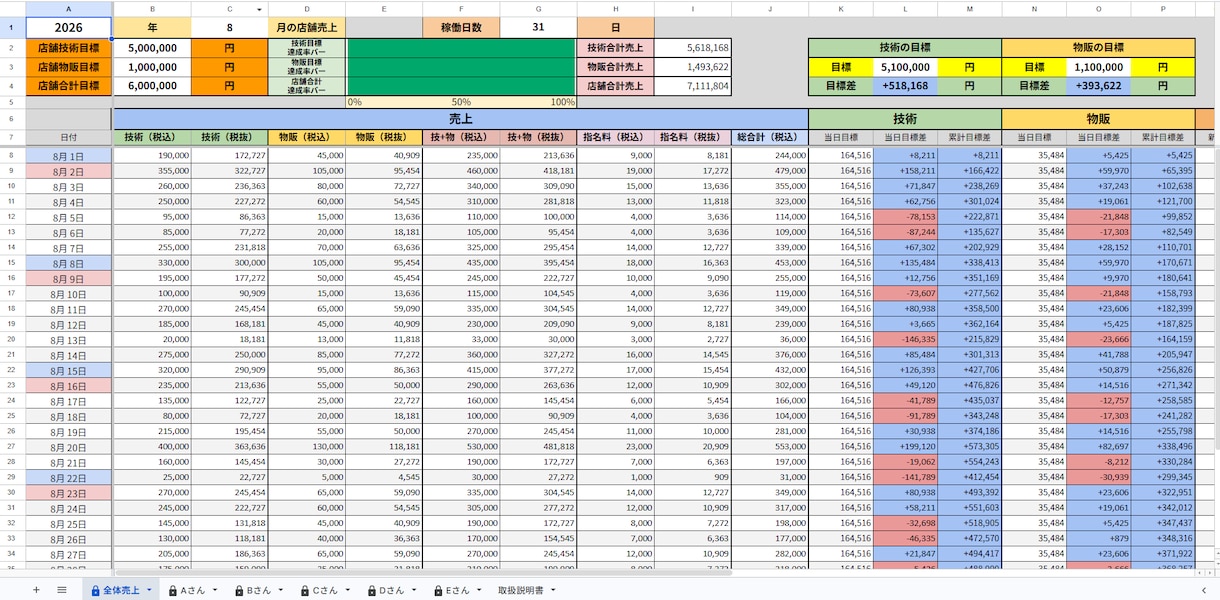The image size is (1220, 600).
Task: Click the 店舗合計売上 value 7,111,804
Action: point(693,86)
